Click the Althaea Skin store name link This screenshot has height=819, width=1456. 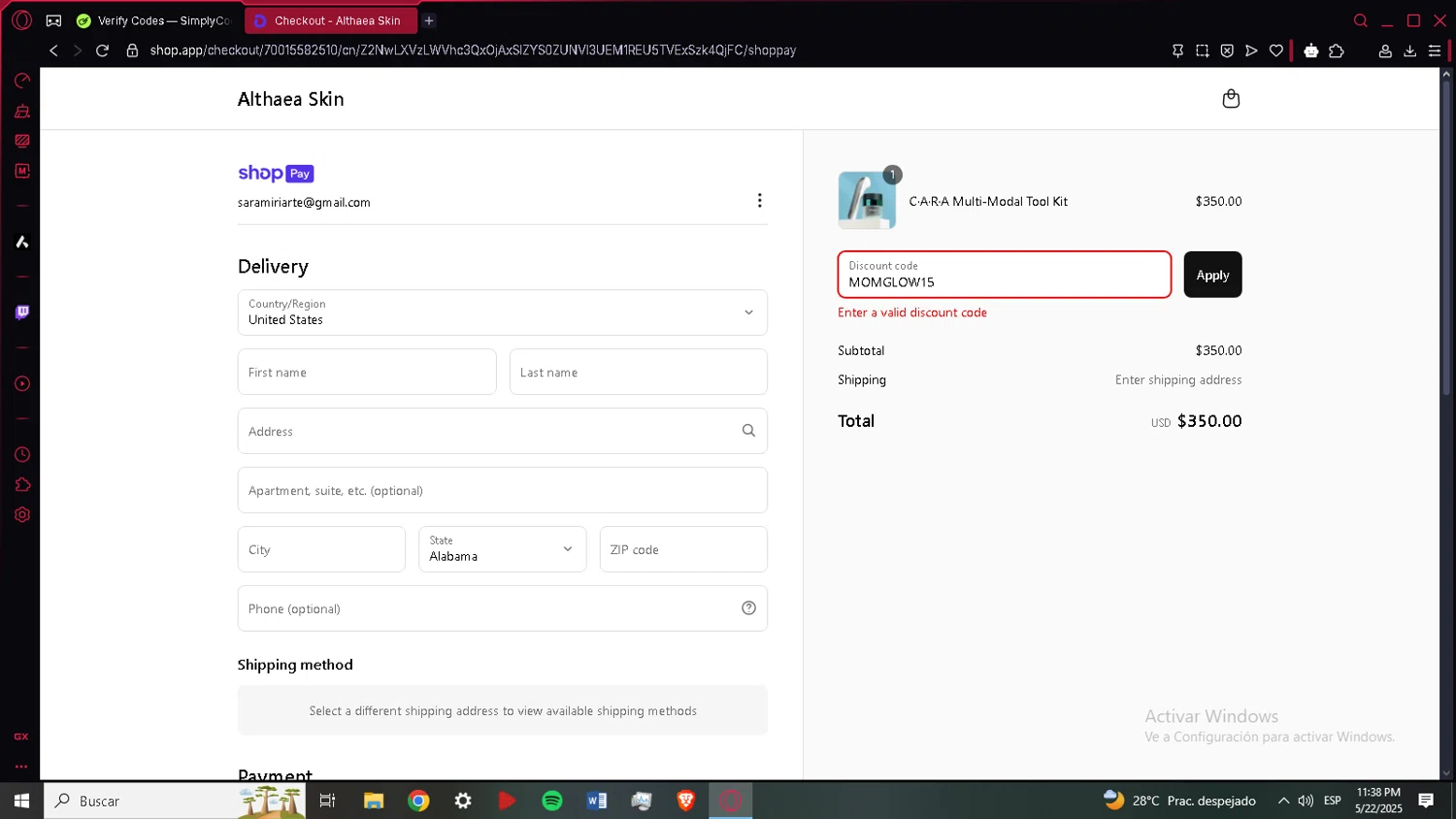pos(291,99)
